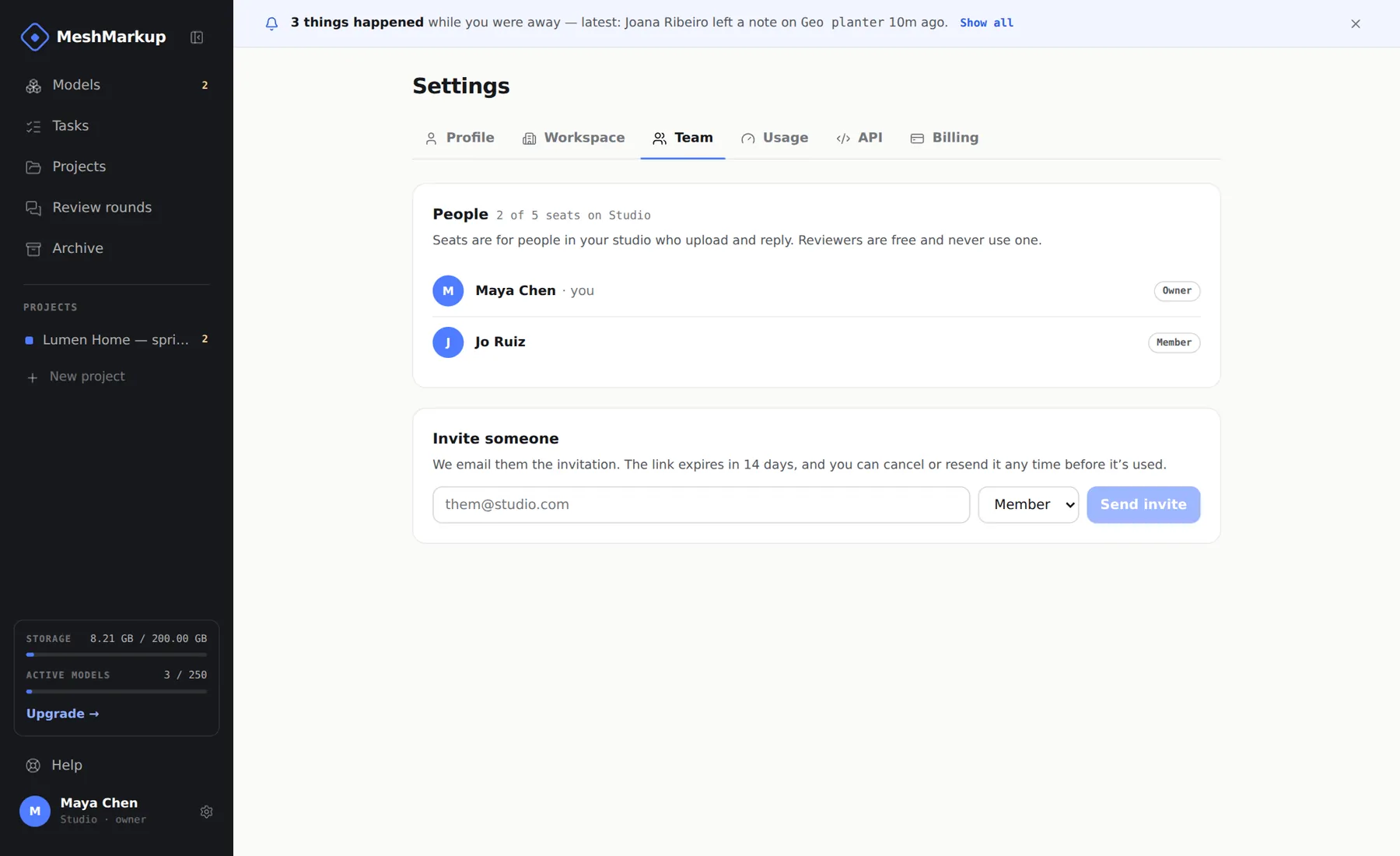
Task: Click the Owner badge for Maya Chen
Action: pos(1177,291)
